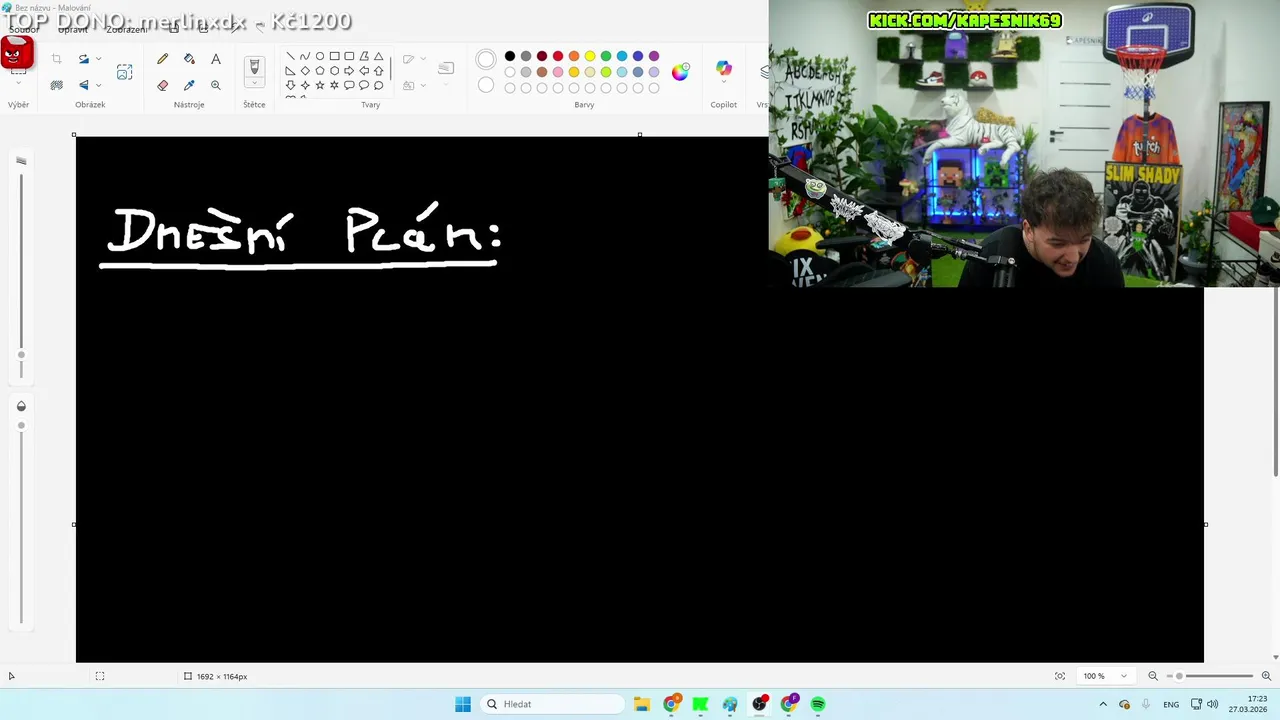1280x720 pixels.
Task: Click the zoom out magnifier in status bar
Action: click(x=1153, y=676)
